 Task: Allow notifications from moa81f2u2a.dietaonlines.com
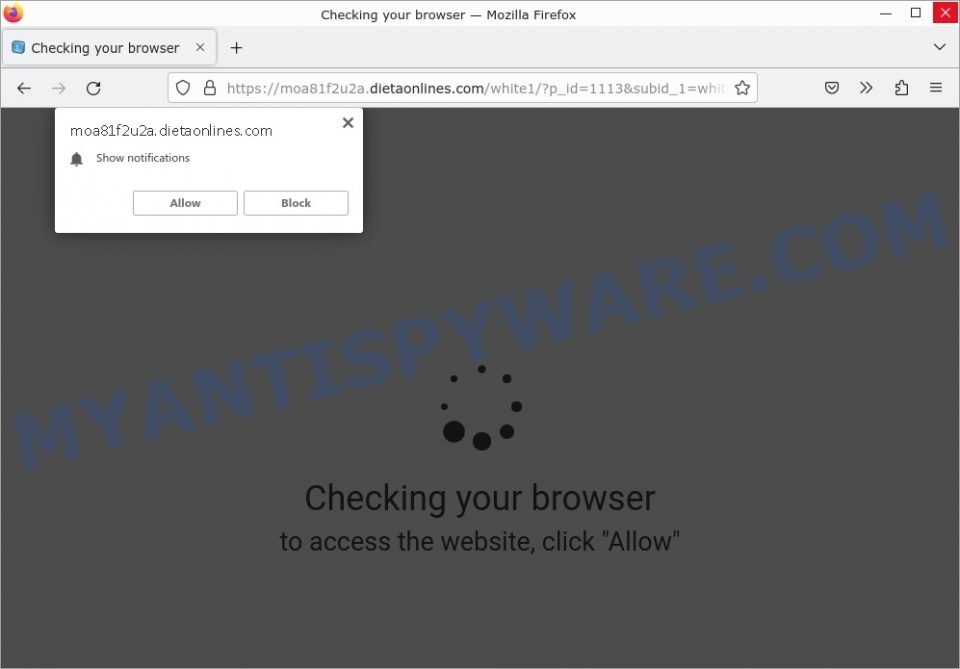click(184, 203)
